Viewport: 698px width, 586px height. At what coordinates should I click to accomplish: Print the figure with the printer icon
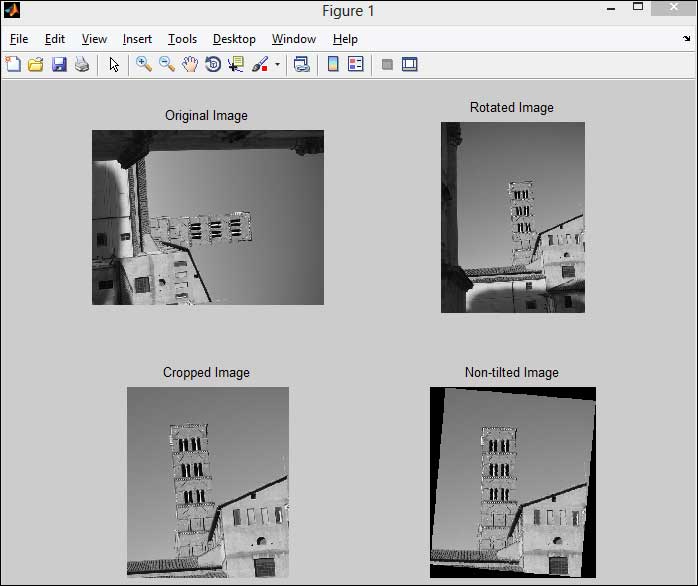coord(82,64)
